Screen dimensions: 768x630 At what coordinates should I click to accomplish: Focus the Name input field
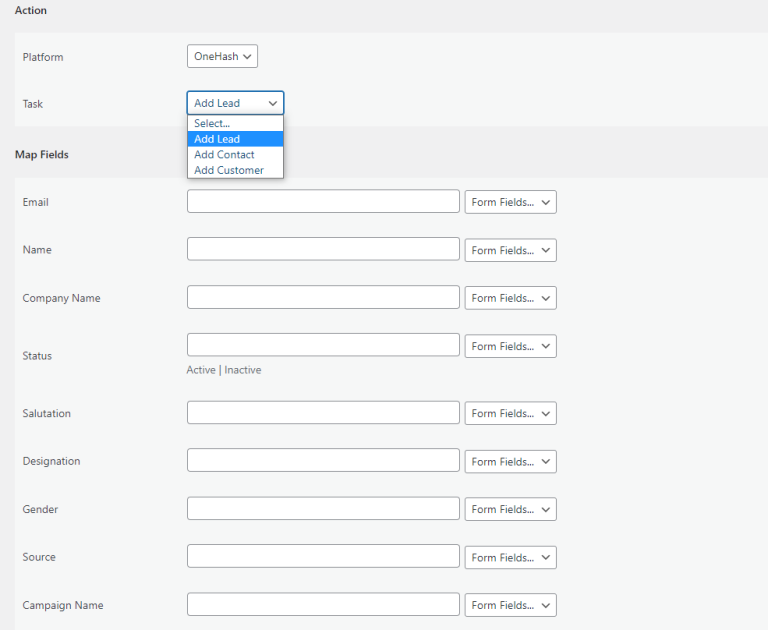(323, 249)
